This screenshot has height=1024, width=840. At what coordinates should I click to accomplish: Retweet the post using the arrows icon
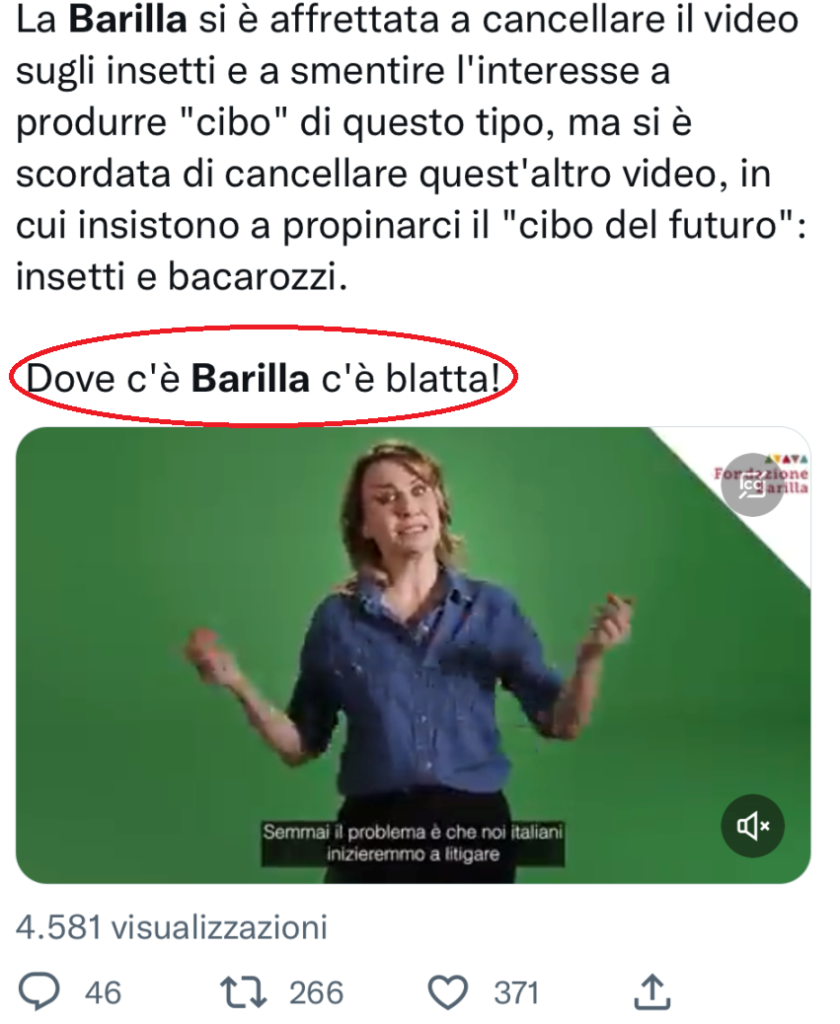click(243, 991)
